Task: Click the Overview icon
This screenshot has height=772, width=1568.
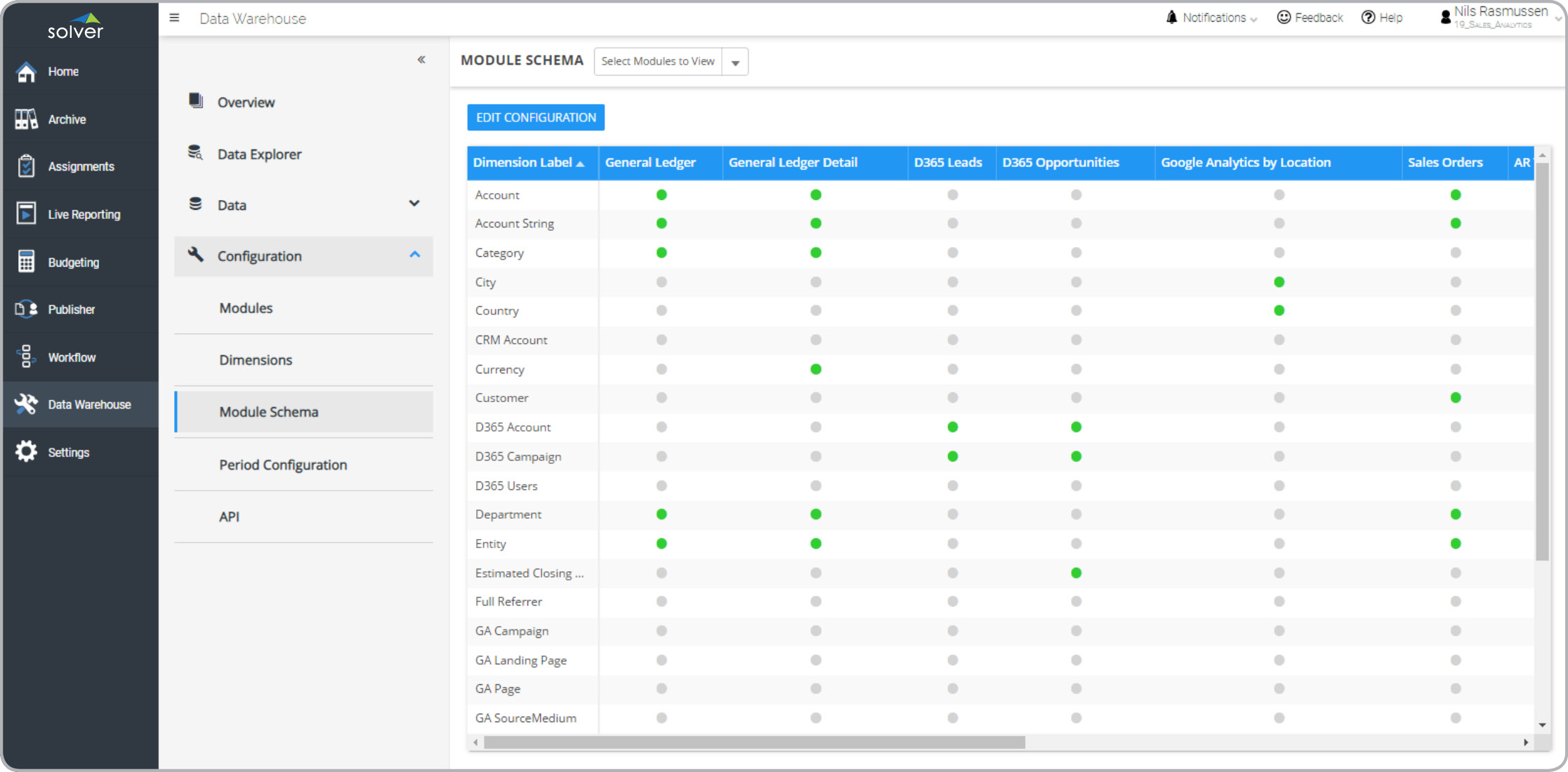Action: [196, 101]
